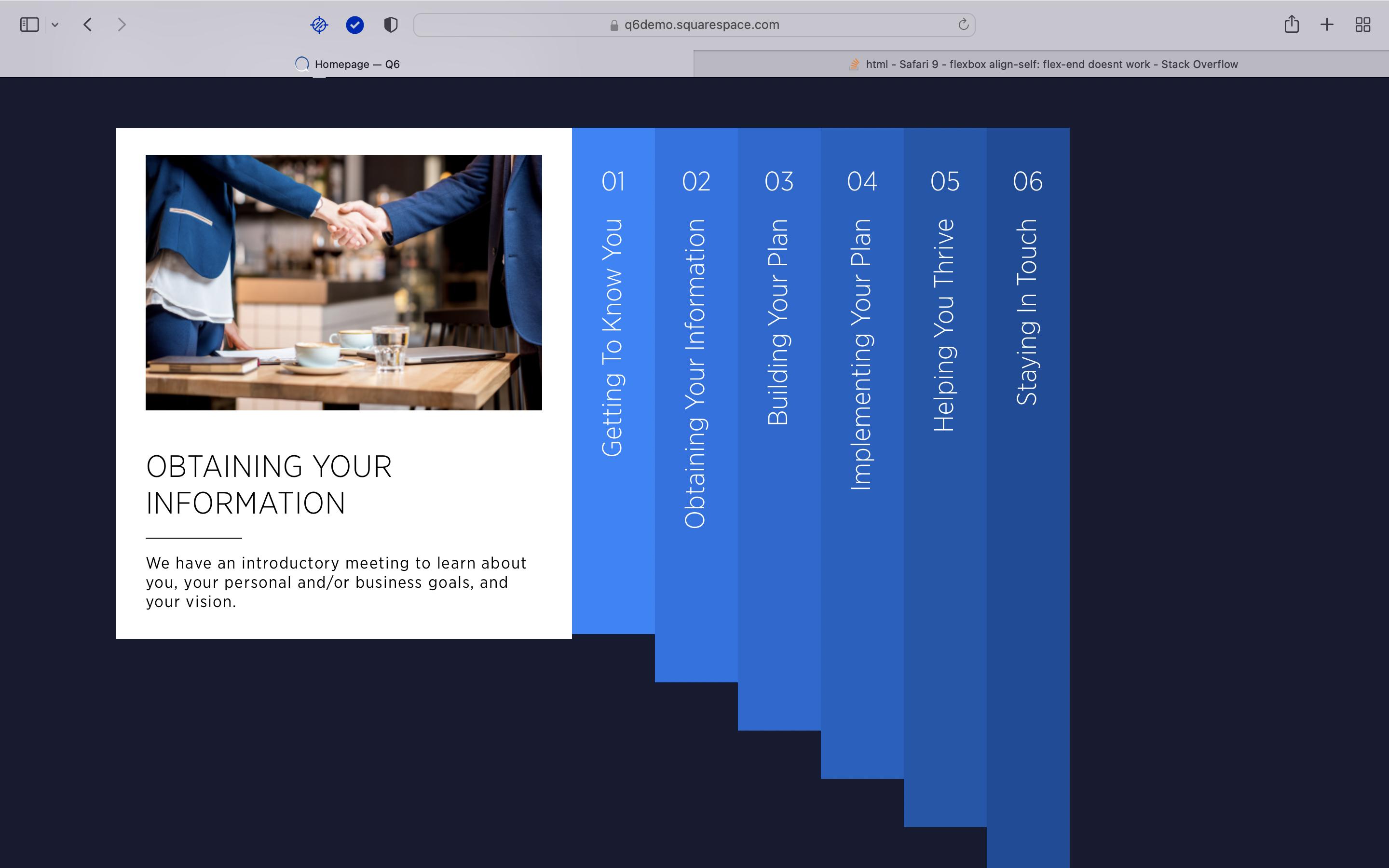The image size is (1389, 868).
Task: Select the 03 Building Your Plan panel
Action: (x=779, y=429)
